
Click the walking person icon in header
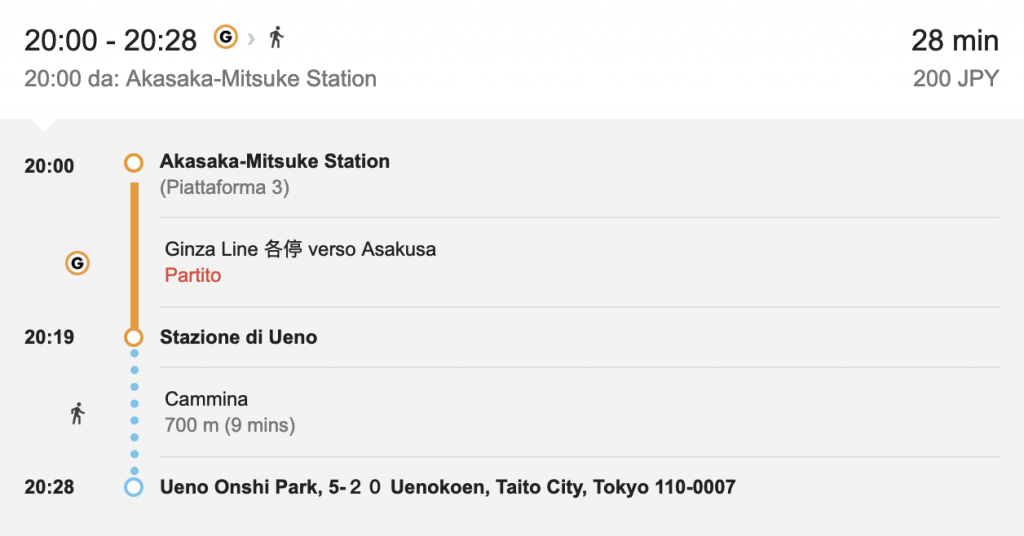point(277,37)
